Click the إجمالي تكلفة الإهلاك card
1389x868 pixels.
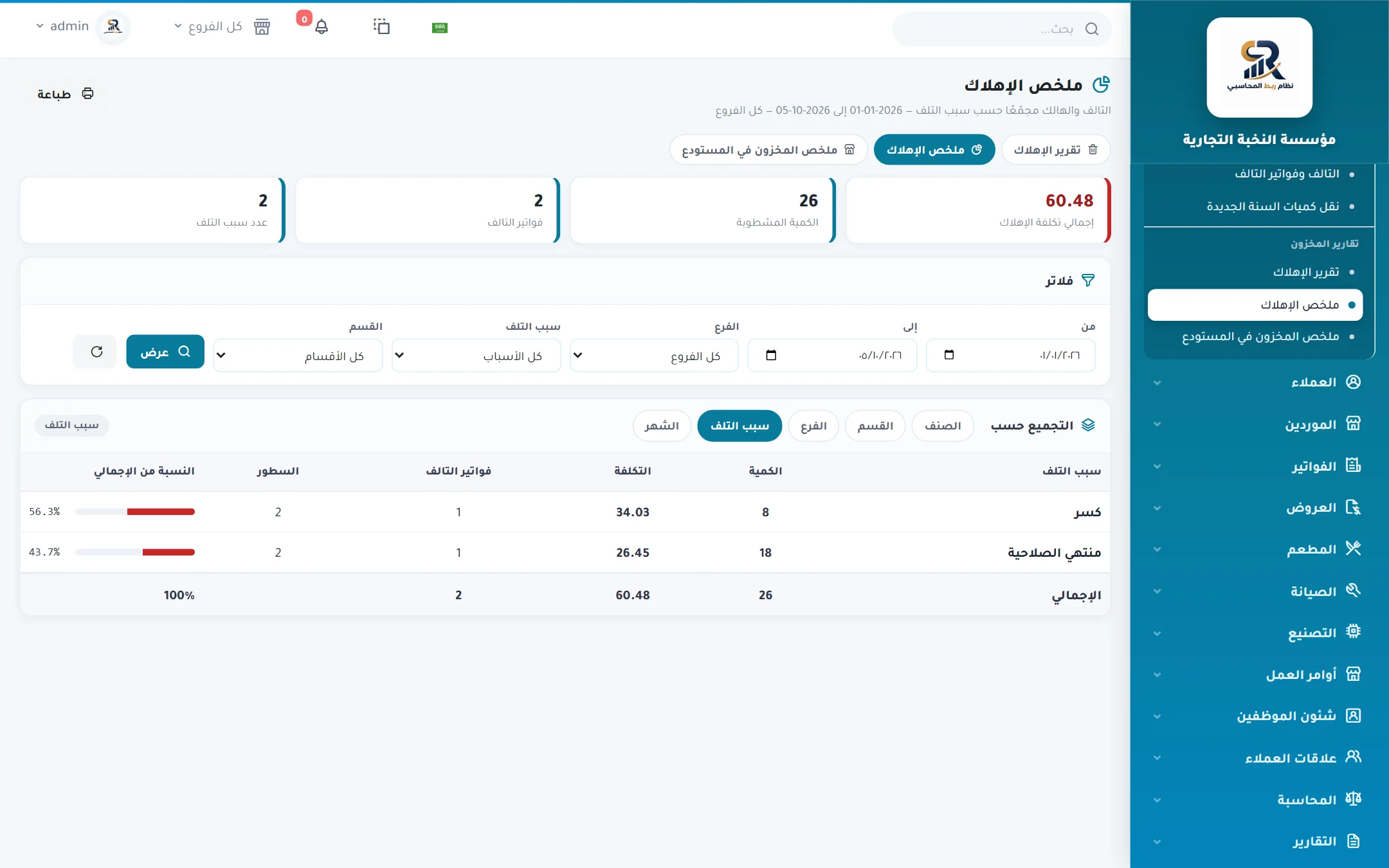979,210
